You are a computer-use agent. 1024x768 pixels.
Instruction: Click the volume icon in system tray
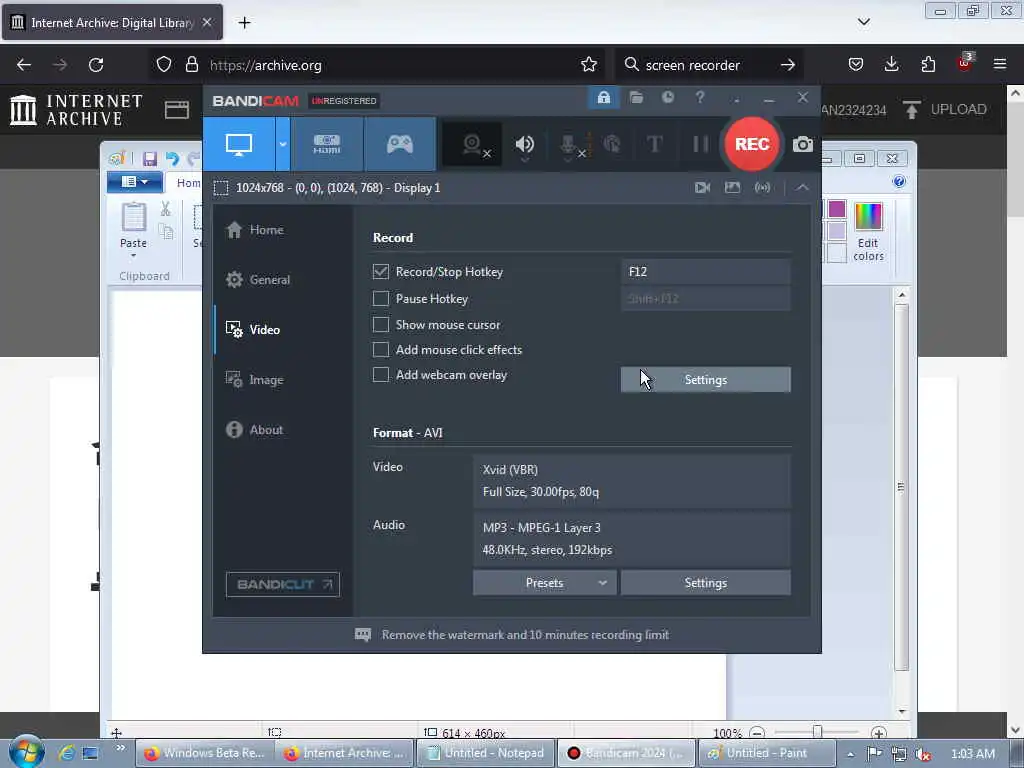[x=922, y=754]
